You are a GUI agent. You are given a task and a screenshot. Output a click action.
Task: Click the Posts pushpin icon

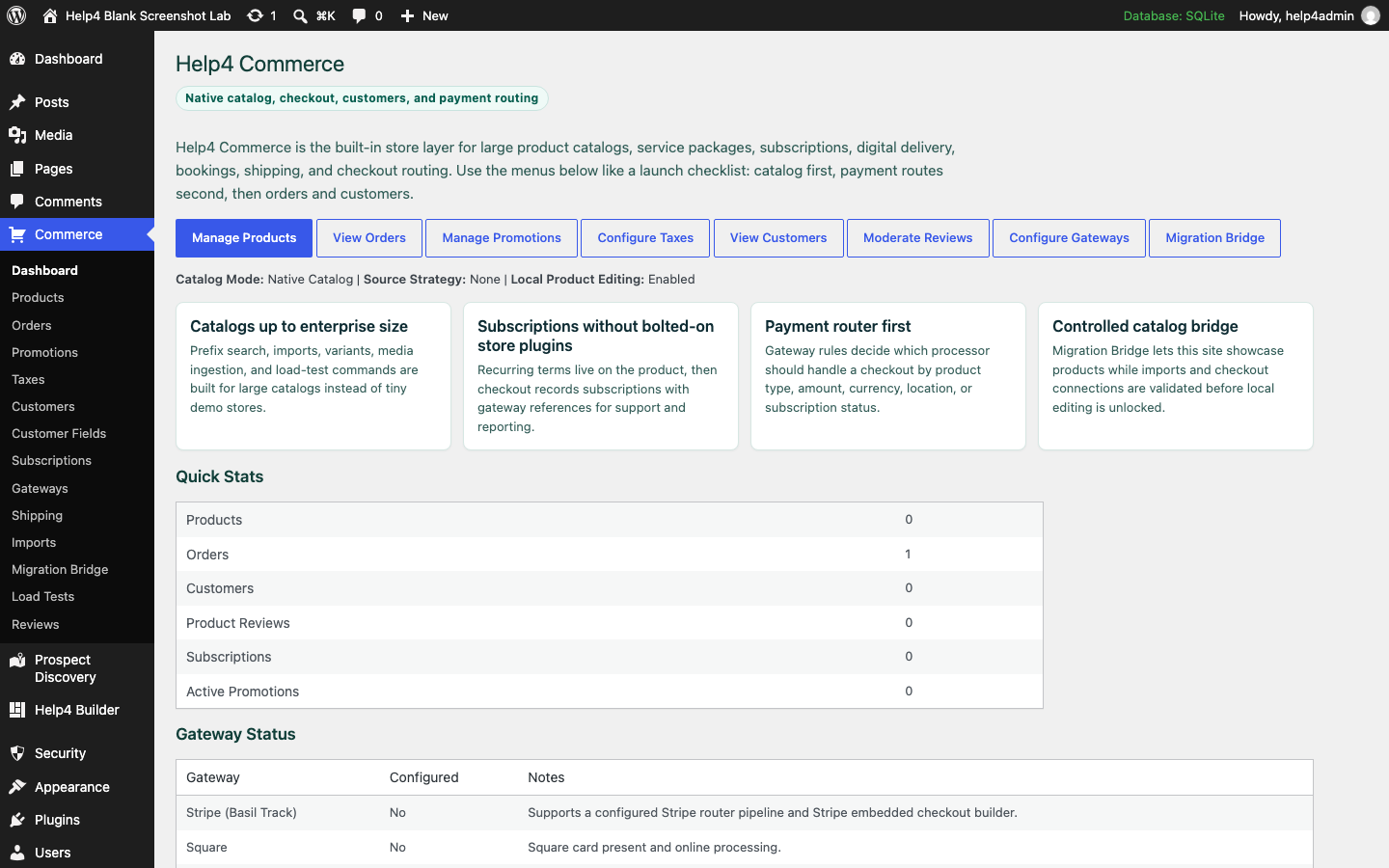tap(17, 102)
